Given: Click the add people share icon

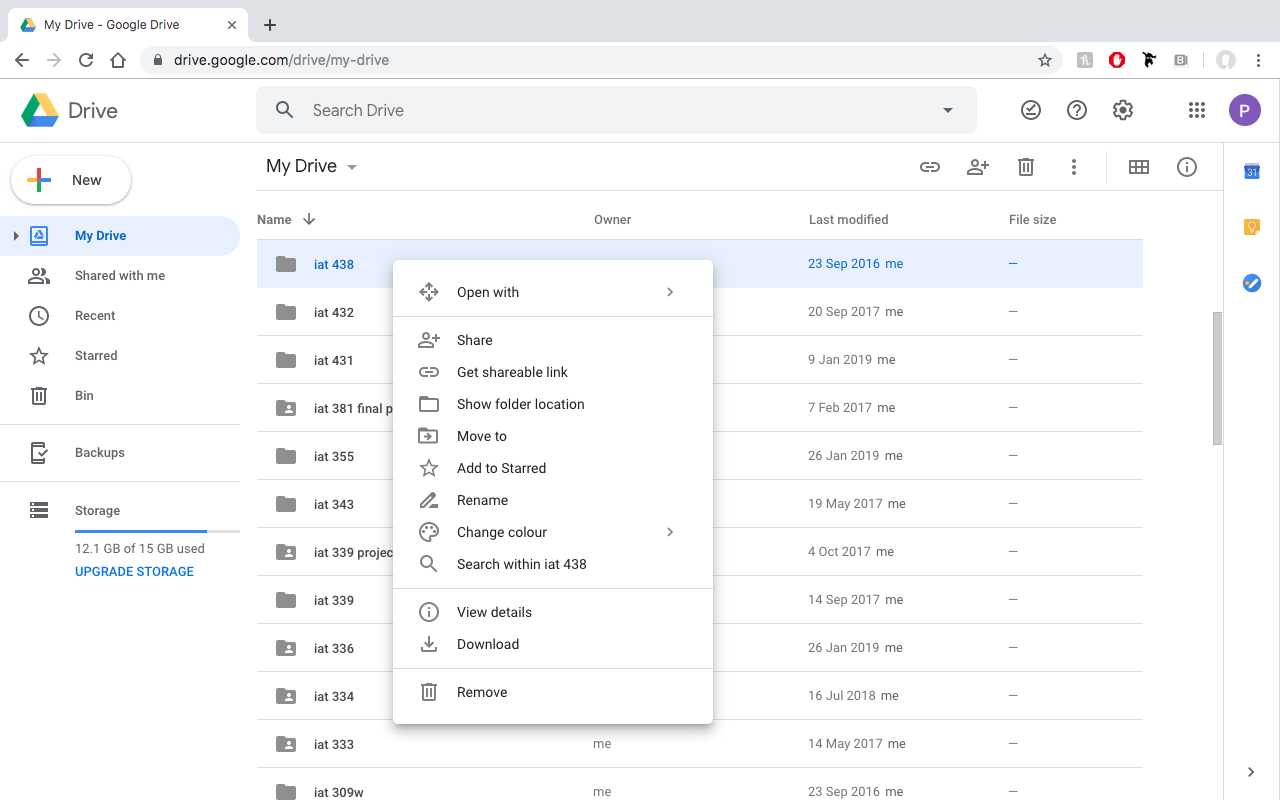Looking at the screenshot, I should 978,167.
